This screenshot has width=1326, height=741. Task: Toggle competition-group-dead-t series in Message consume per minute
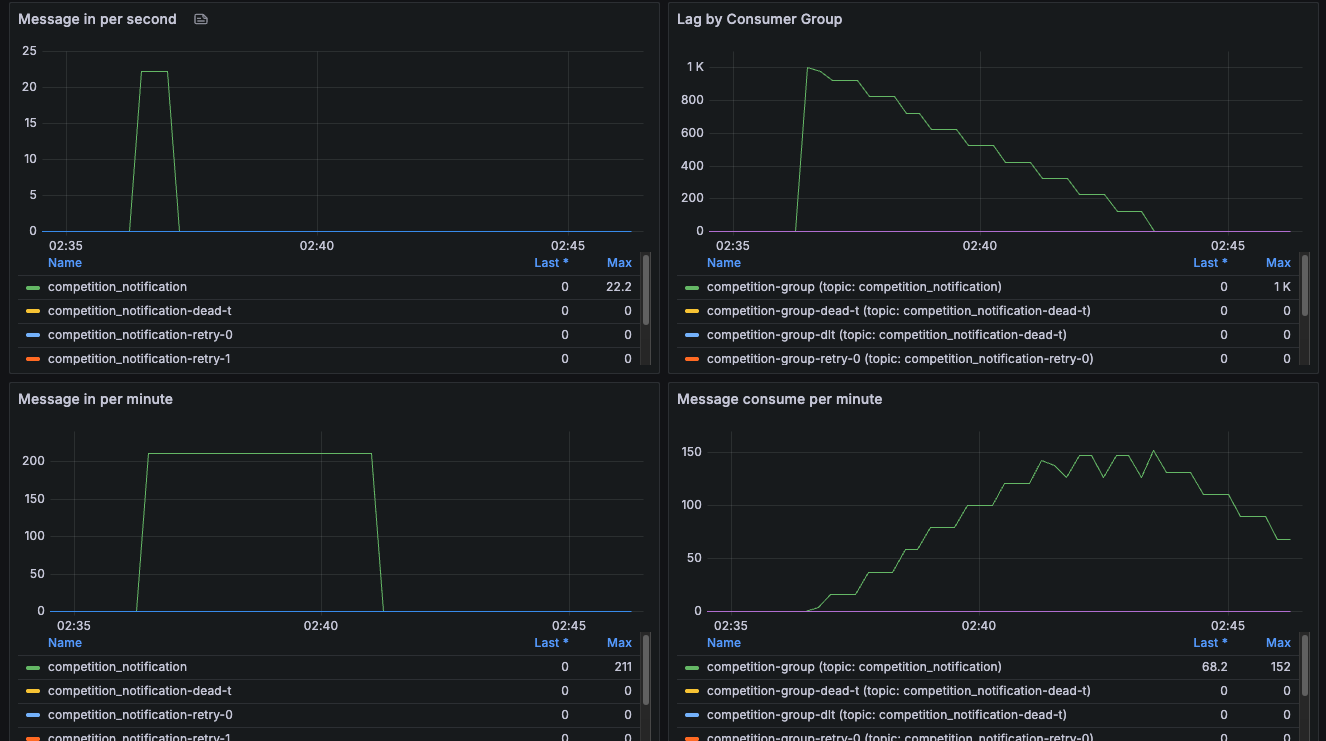[898, 691]
